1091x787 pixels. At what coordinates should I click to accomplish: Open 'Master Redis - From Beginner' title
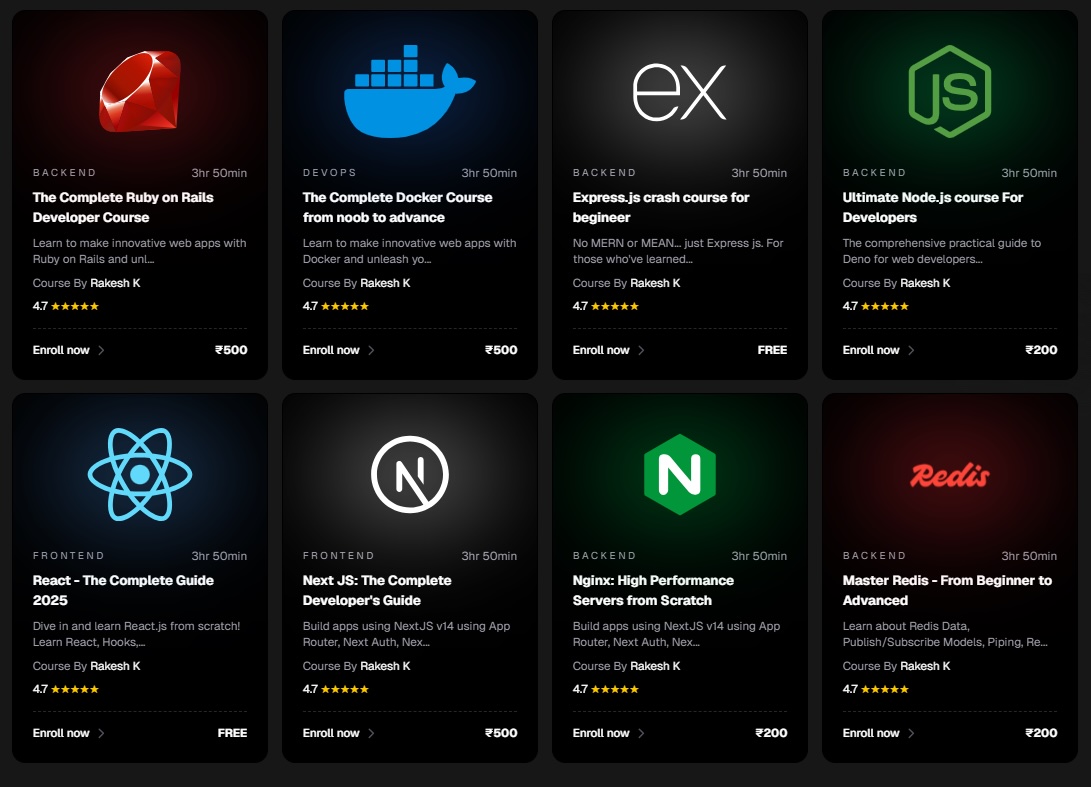(947, 590)
